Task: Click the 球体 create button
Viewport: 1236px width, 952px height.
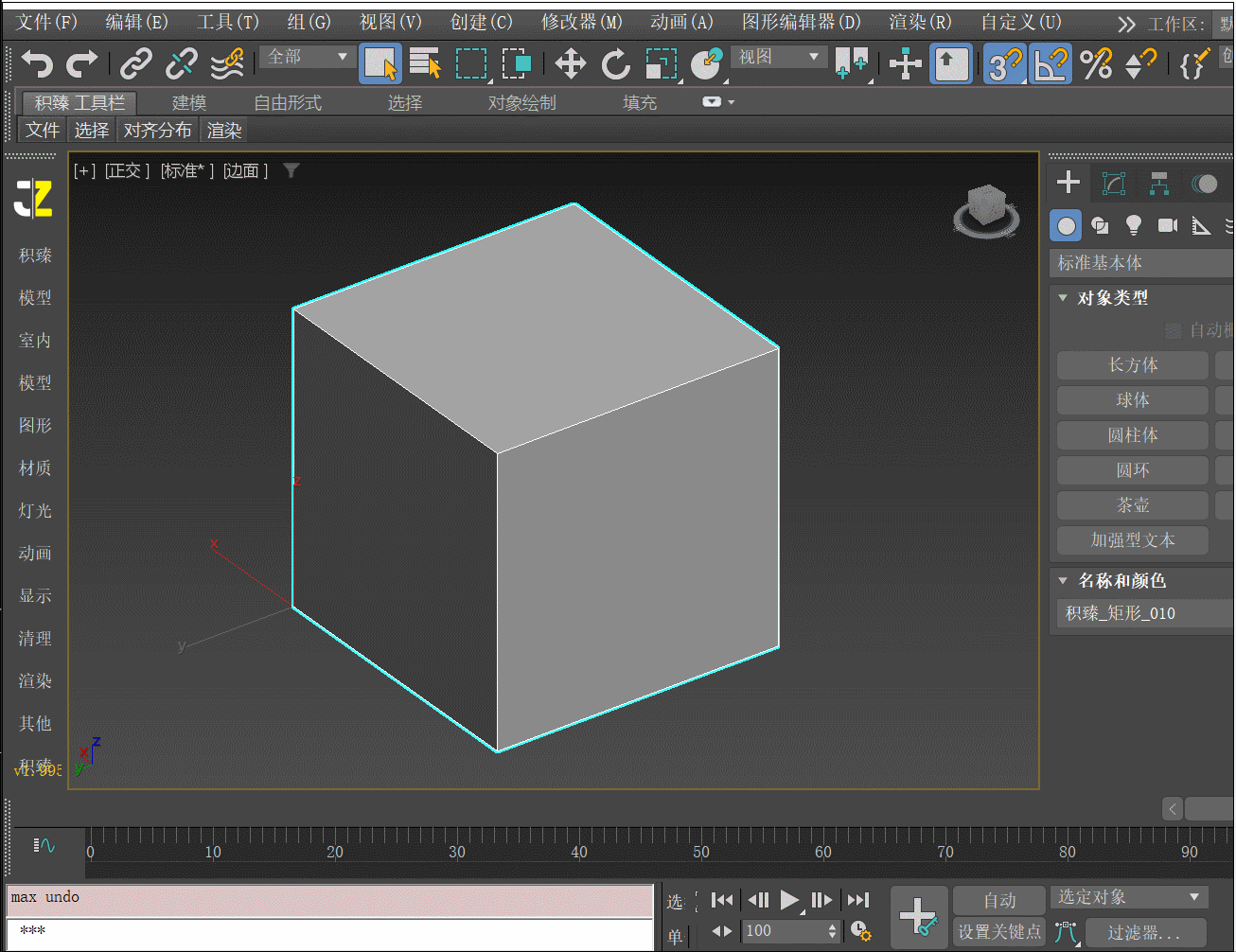Action: coord(1133,400)
